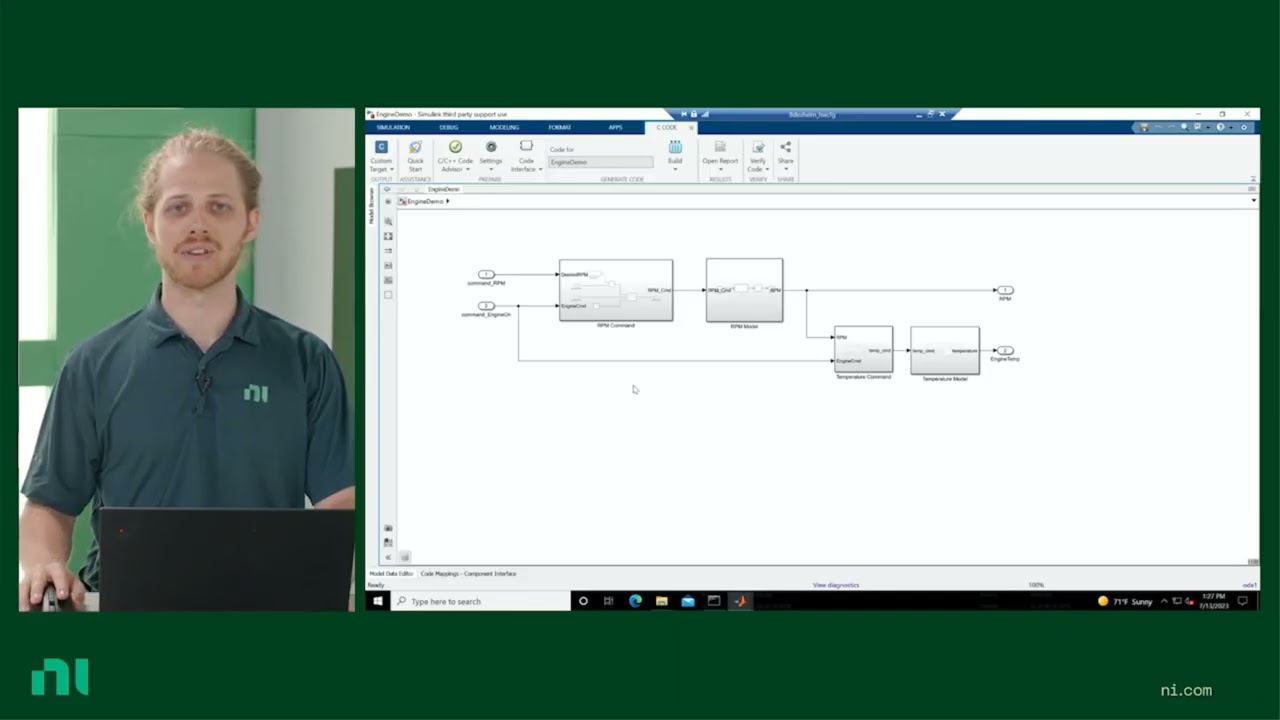Expand the Code Interface dropdown arrow
The height and width of the screenshot is (720, 1280).
[x=541, y=169]
